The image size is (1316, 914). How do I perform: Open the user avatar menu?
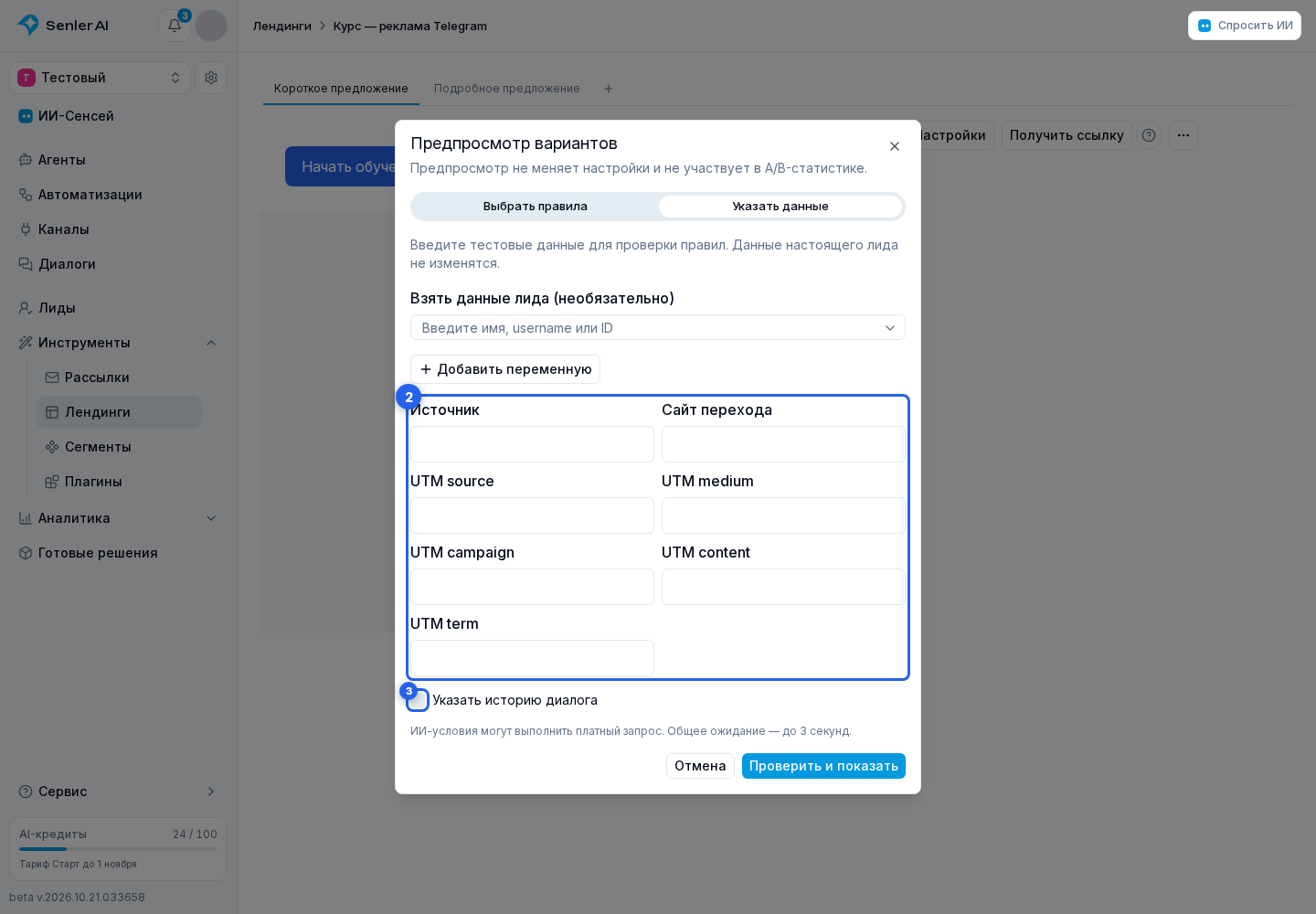coord(211,26)
